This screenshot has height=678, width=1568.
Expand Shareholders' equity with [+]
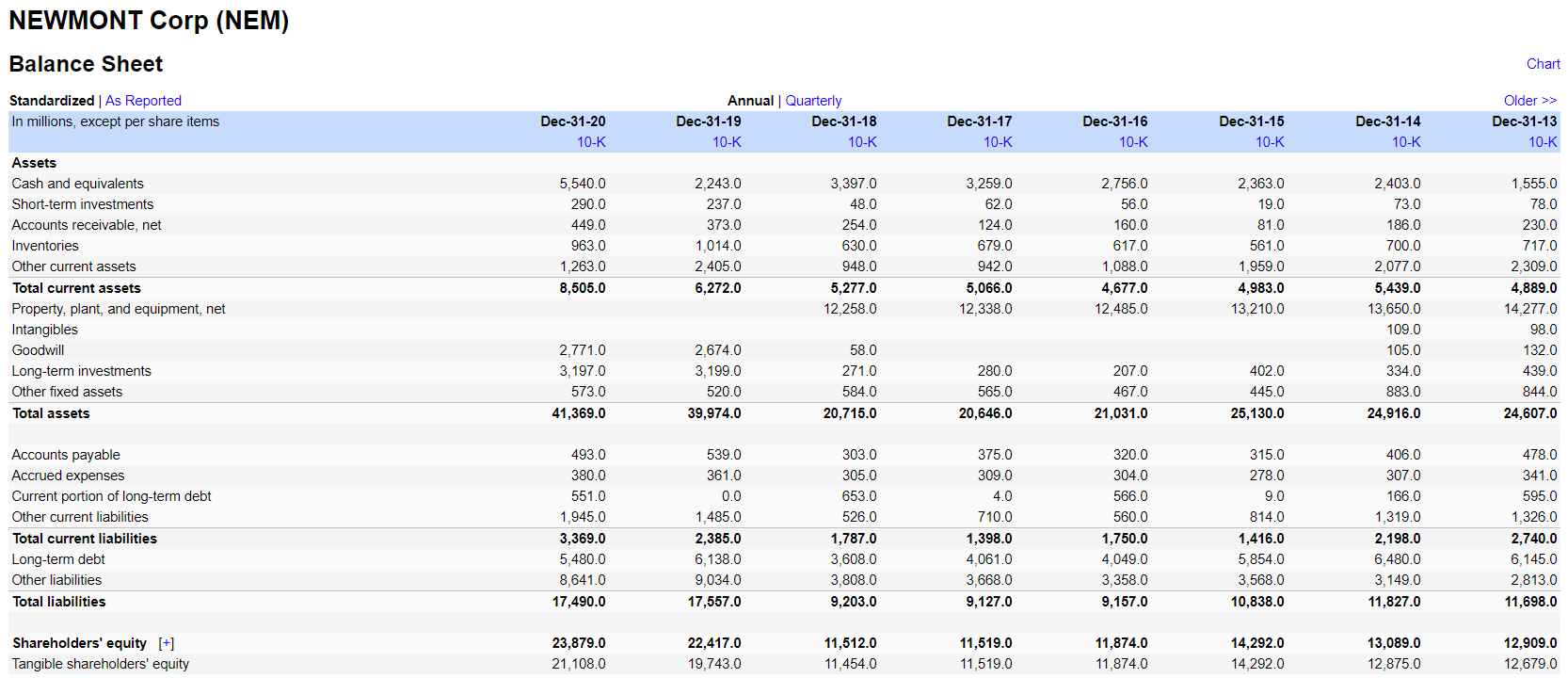167,643
